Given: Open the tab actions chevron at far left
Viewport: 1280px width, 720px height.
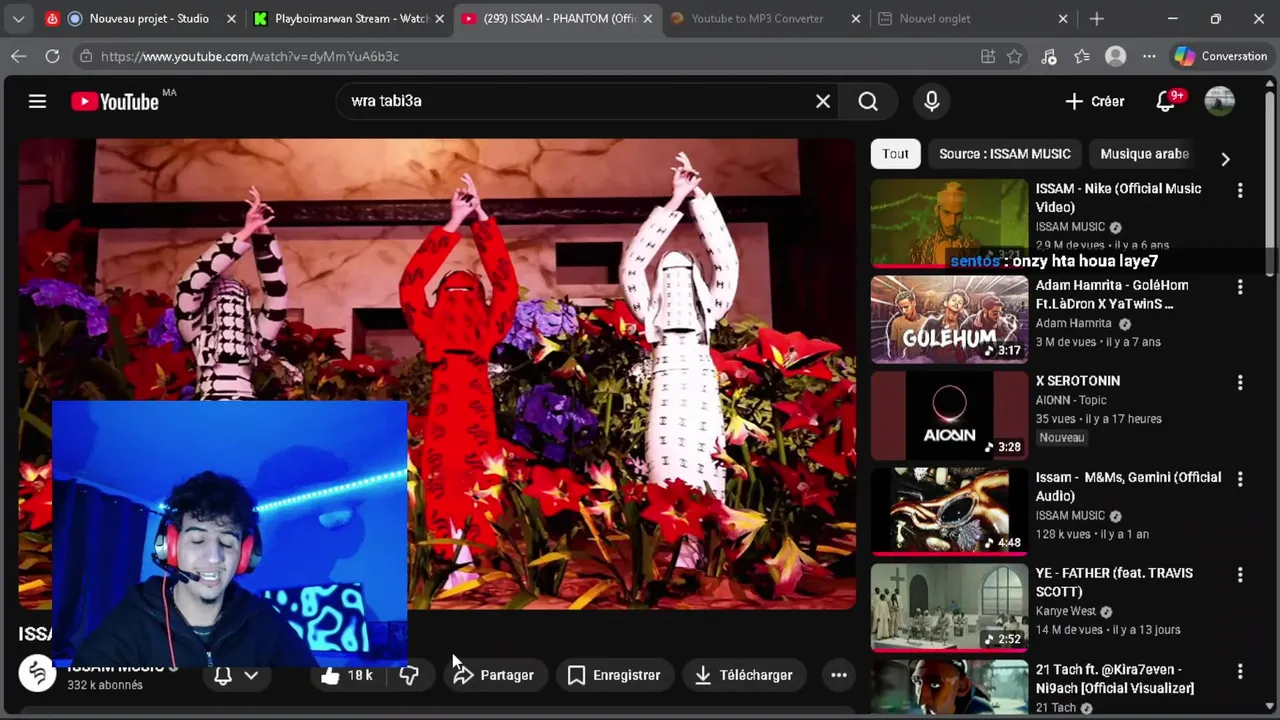Looking at the screenshot, I should tap(18, 18).
